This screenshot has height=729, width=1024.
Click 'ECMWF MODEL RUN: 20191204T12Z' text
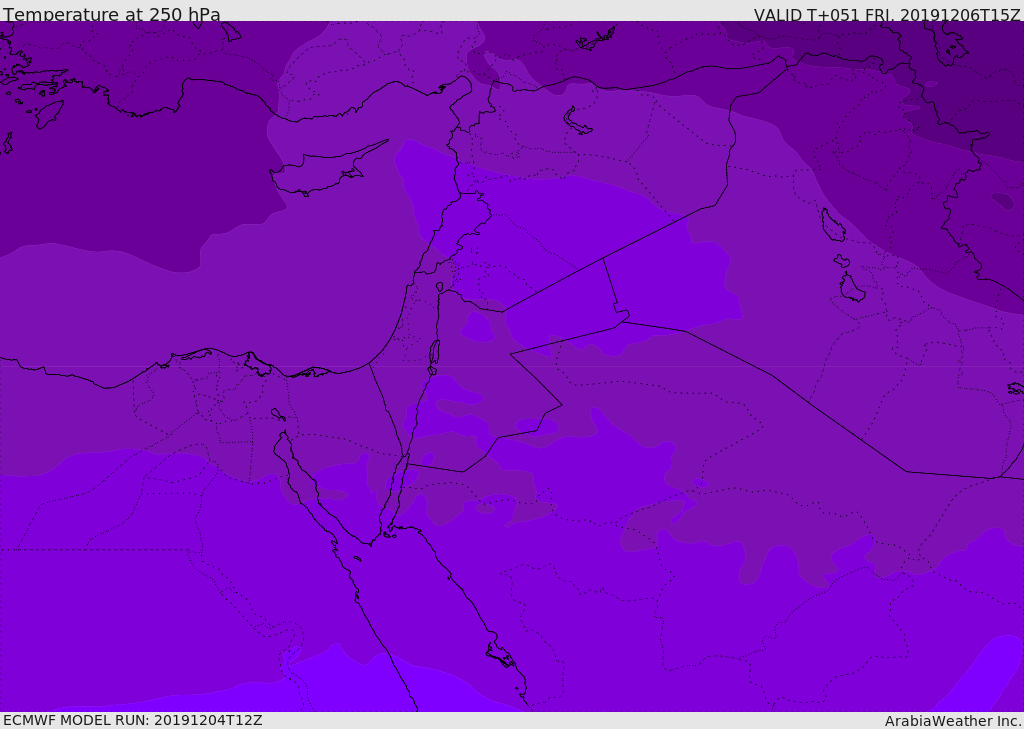tap(133, 720)
